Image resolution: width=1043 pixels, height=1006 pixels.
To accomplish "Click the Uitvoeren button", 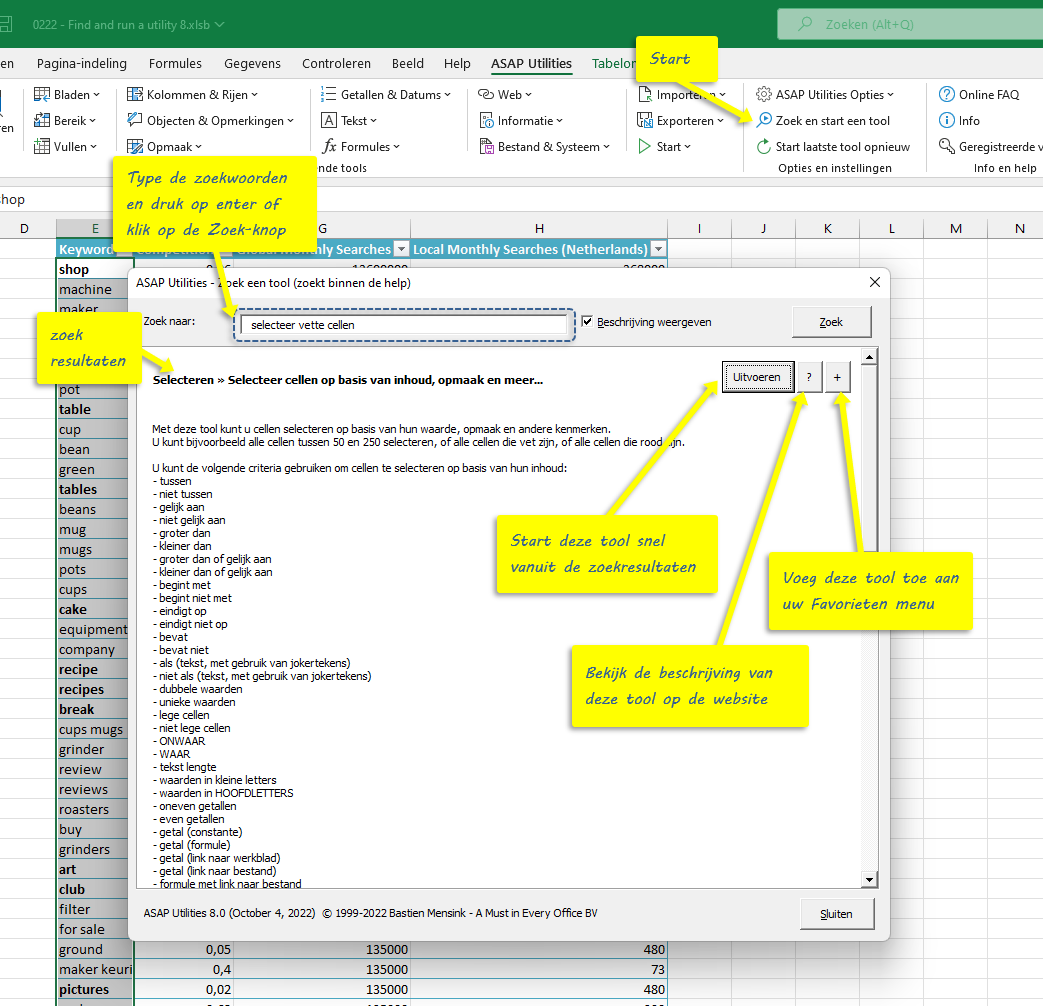I will 757,377.
